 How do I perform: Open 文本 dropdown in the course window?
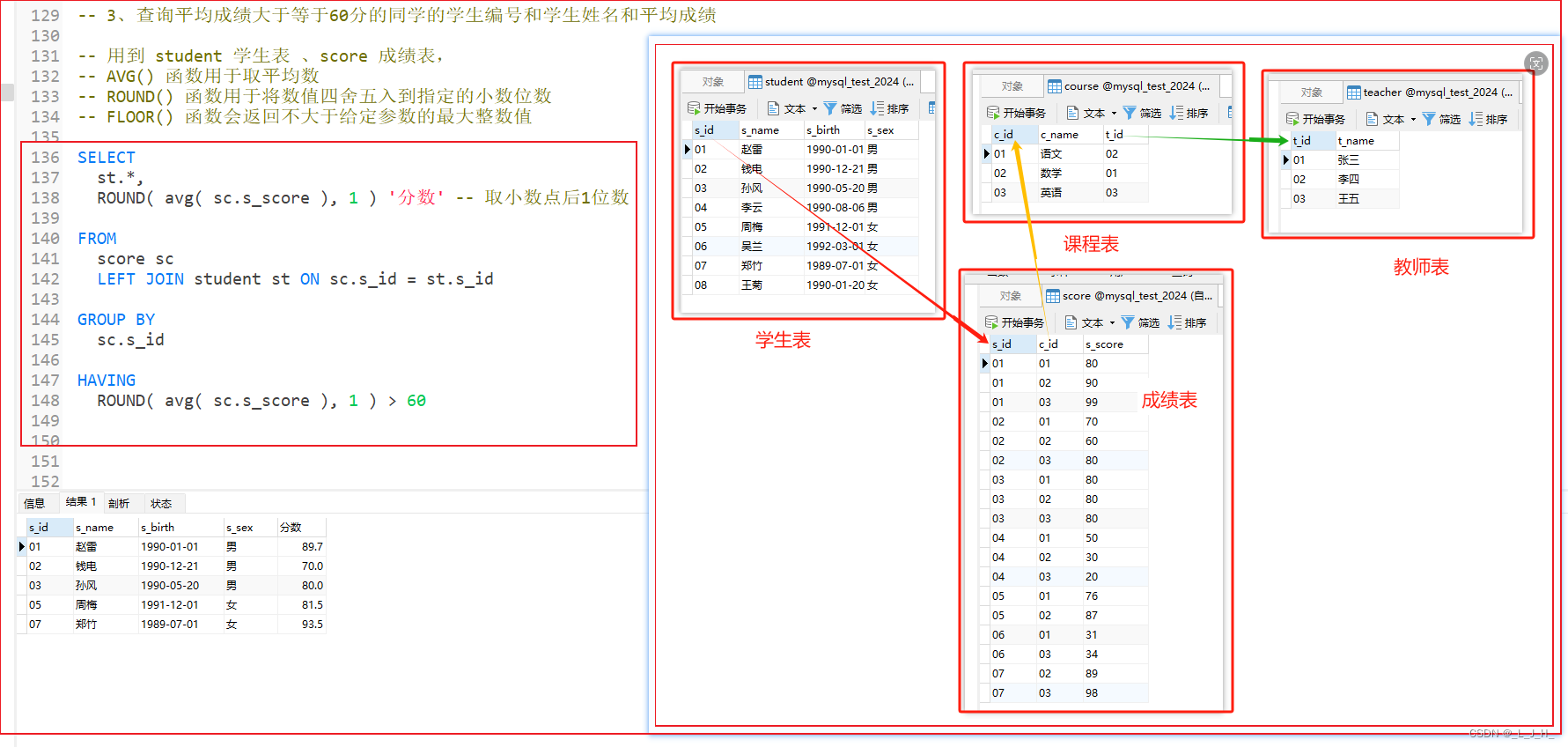pyautogui.click(x=1092, y=113)
